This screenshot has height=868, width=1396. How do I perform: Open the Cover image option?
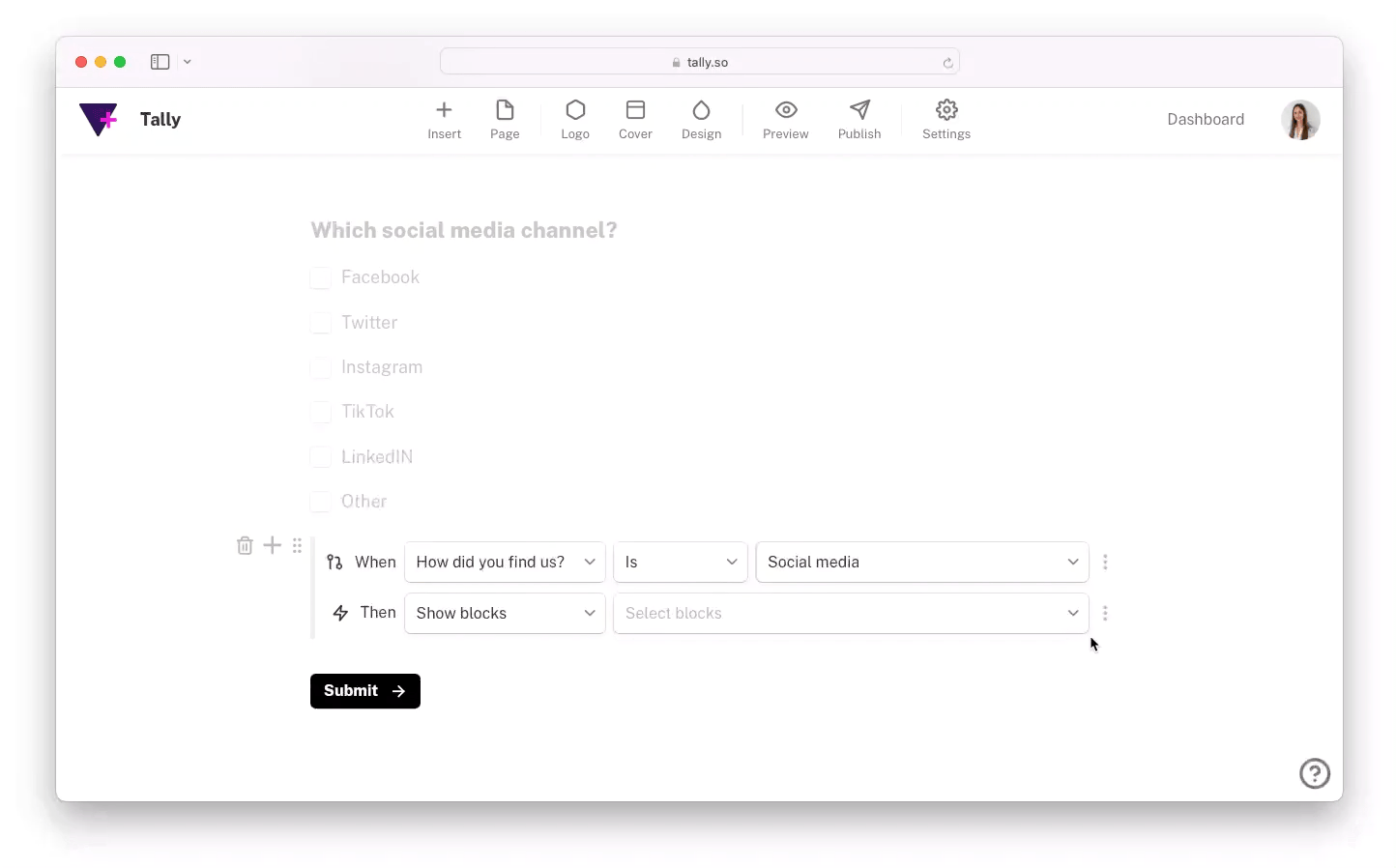[x=635, y=120]
